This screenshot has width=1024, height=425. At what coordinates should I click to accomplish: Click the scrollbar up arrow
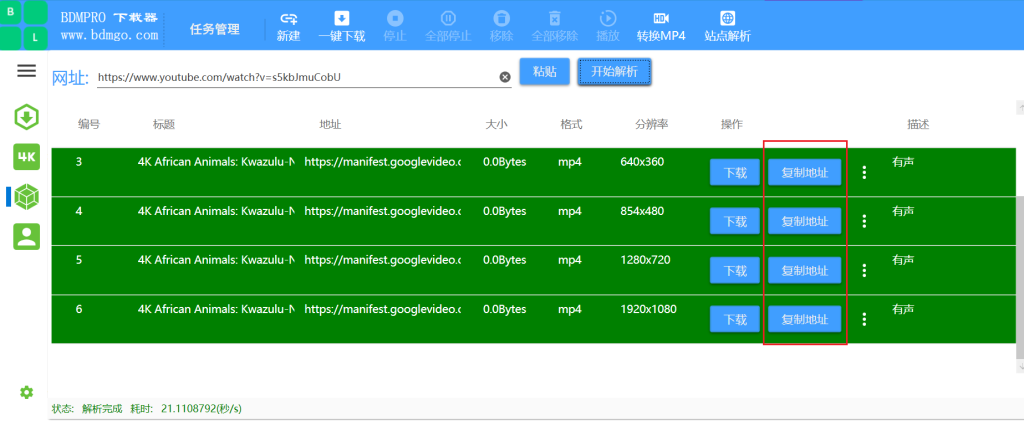tap(1020, 106)
